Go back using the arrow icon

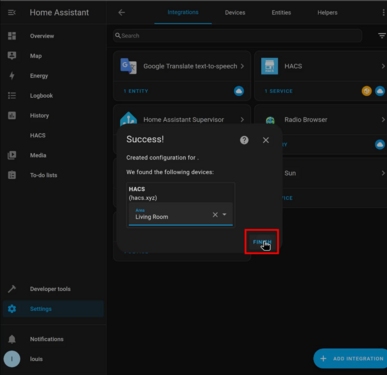pyautogui.click(x=122, y=13)
